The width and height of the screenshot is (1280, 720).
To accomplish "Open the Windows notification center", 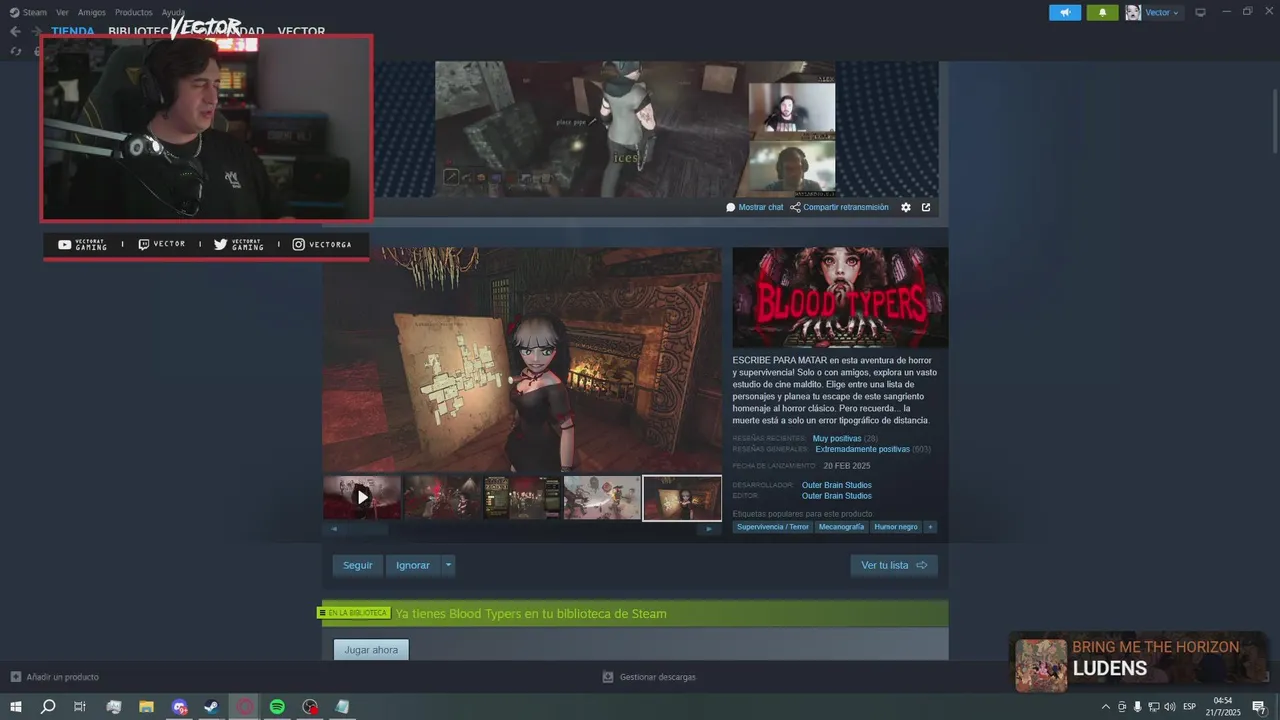I will 1259,707.
